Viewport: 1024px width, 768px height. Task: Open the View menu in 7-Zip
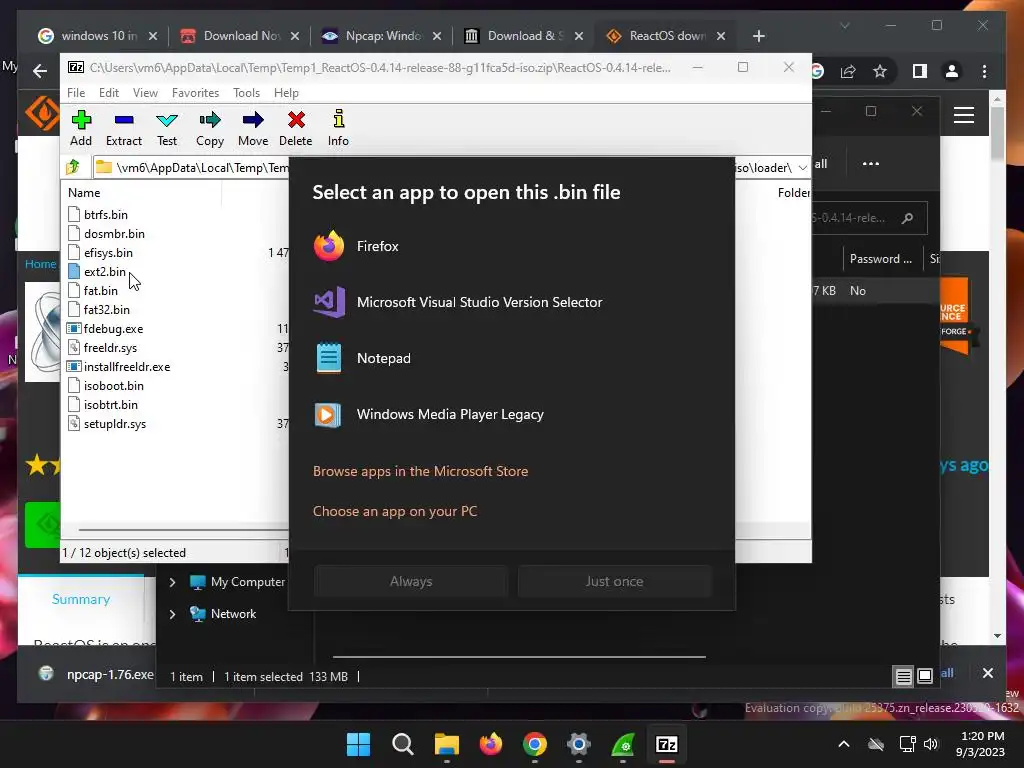(145, 93)
